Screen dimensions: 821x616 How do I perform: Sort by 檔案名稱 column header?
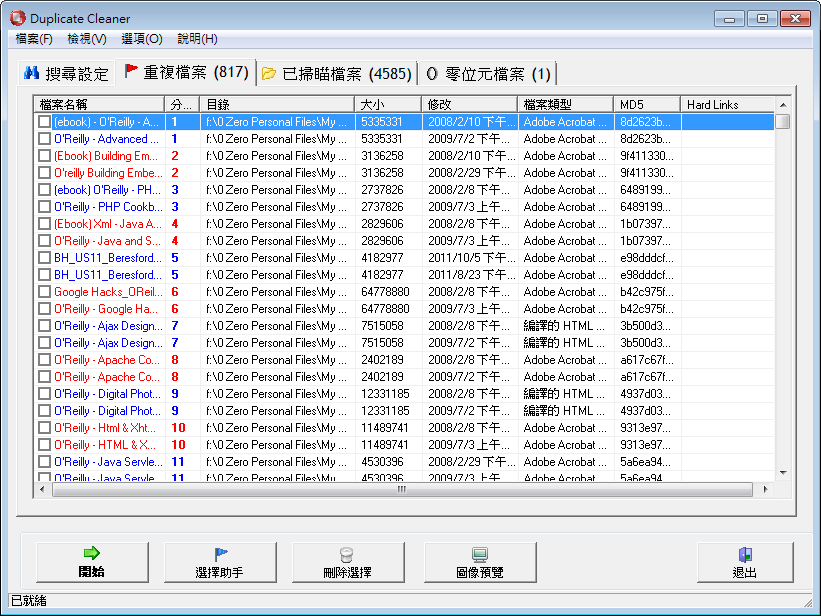(99, 104)
